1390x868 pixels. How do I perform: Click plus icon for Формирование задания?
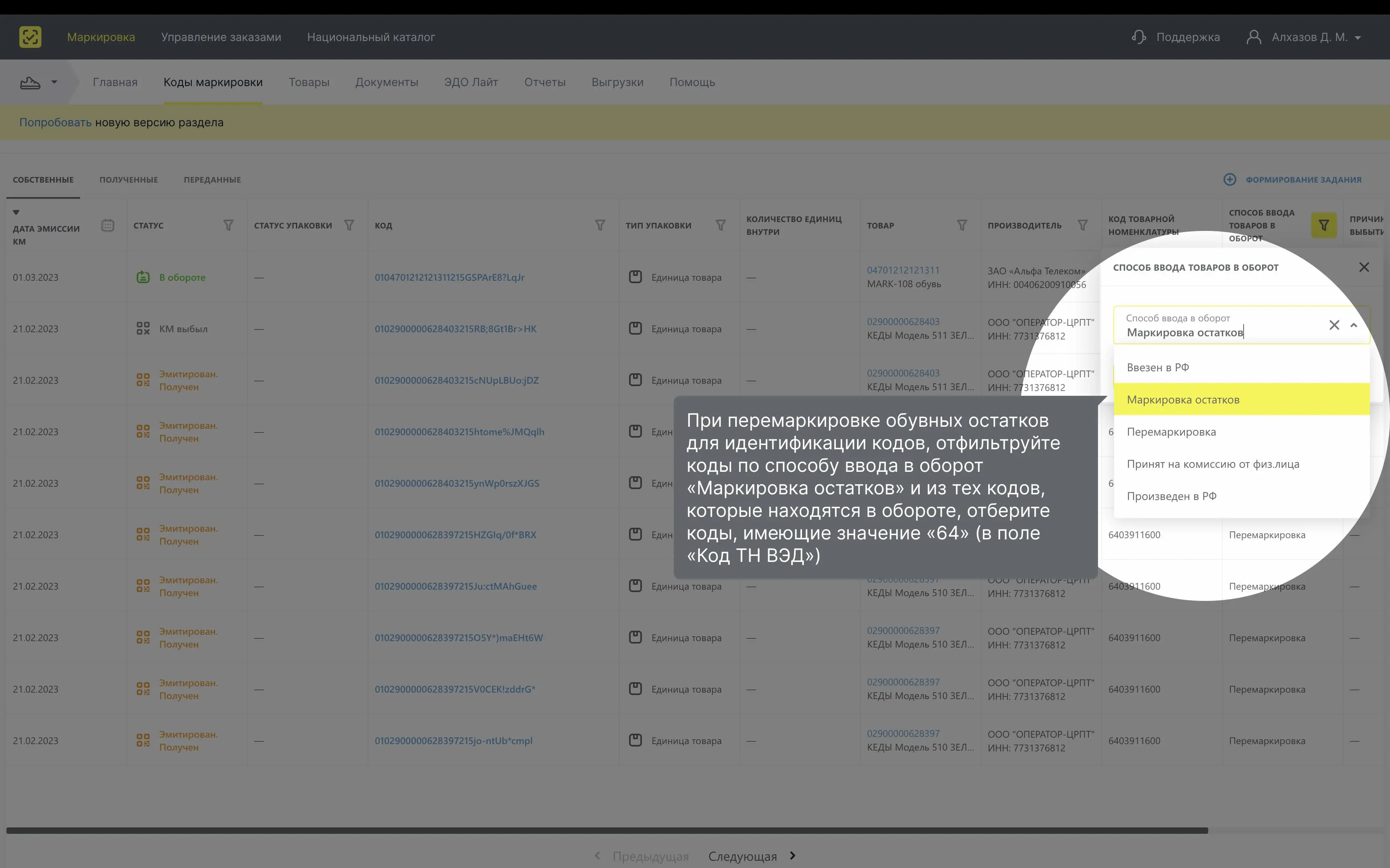click(x=1229, y=180)
